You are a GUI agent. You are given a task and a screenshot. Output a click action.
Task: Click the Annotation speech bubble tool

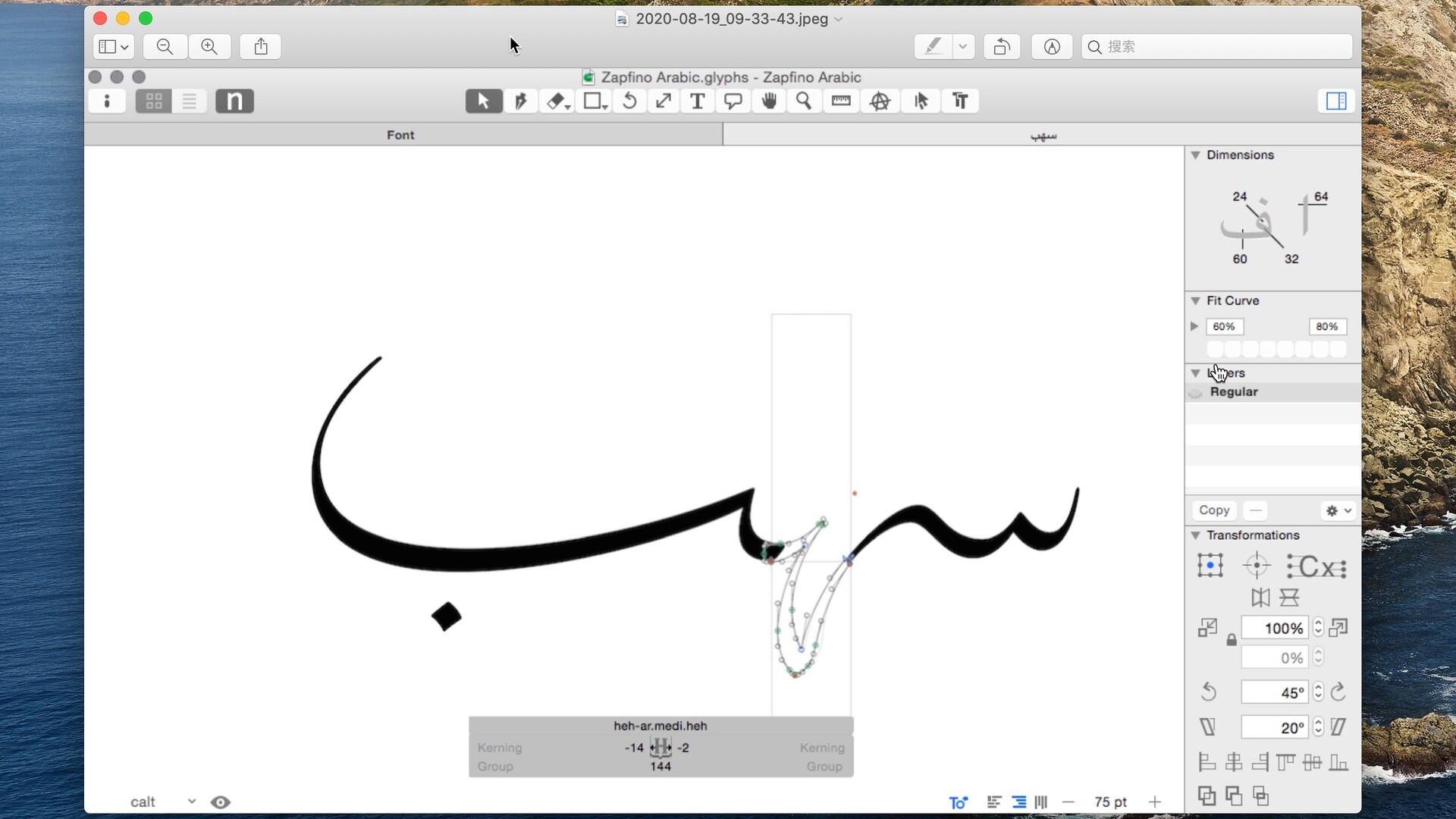tap(733, 101)
